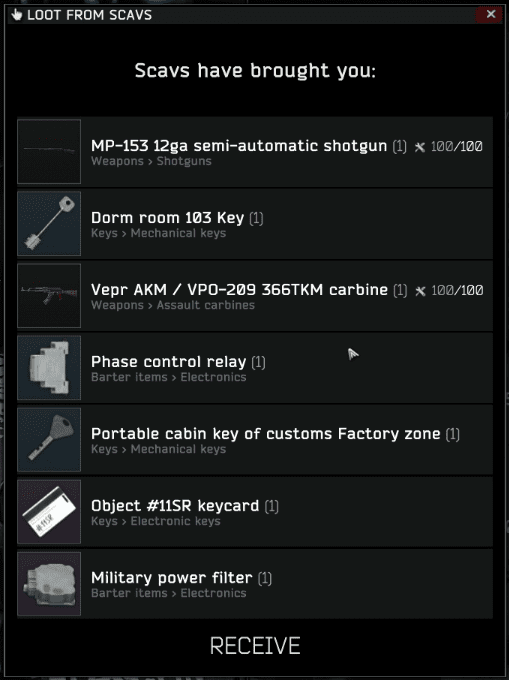509x680 pixels.
Task: Click the RECEIVE button
Action: (255, 646)
